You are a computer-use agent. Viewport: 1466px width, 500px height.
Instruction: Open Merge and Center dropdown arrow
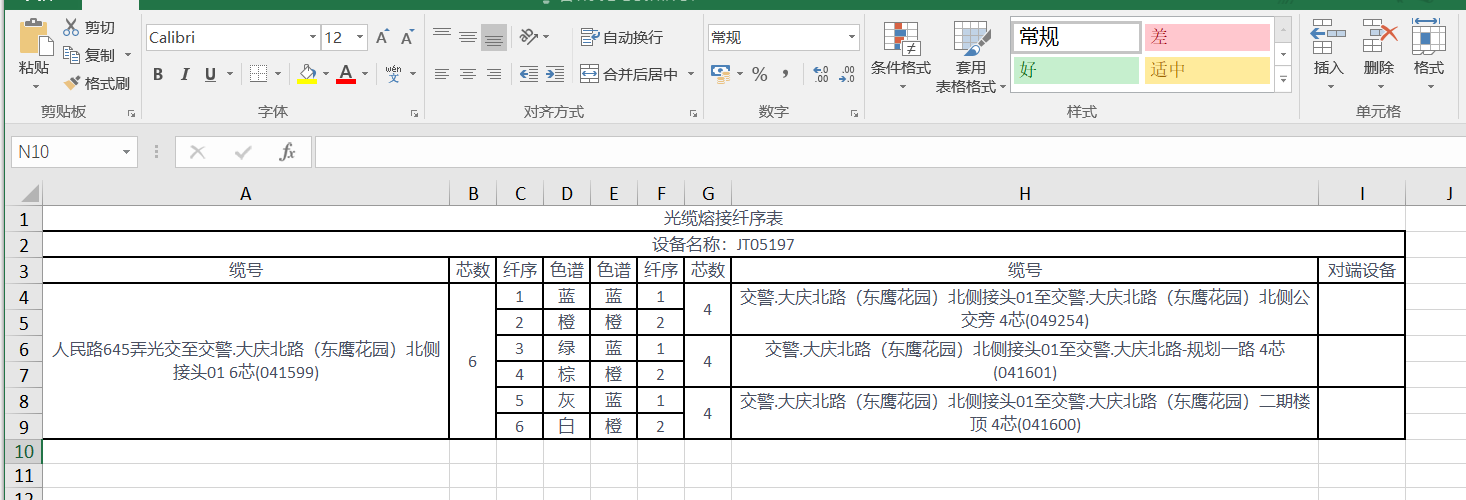(x=691, y=74)
